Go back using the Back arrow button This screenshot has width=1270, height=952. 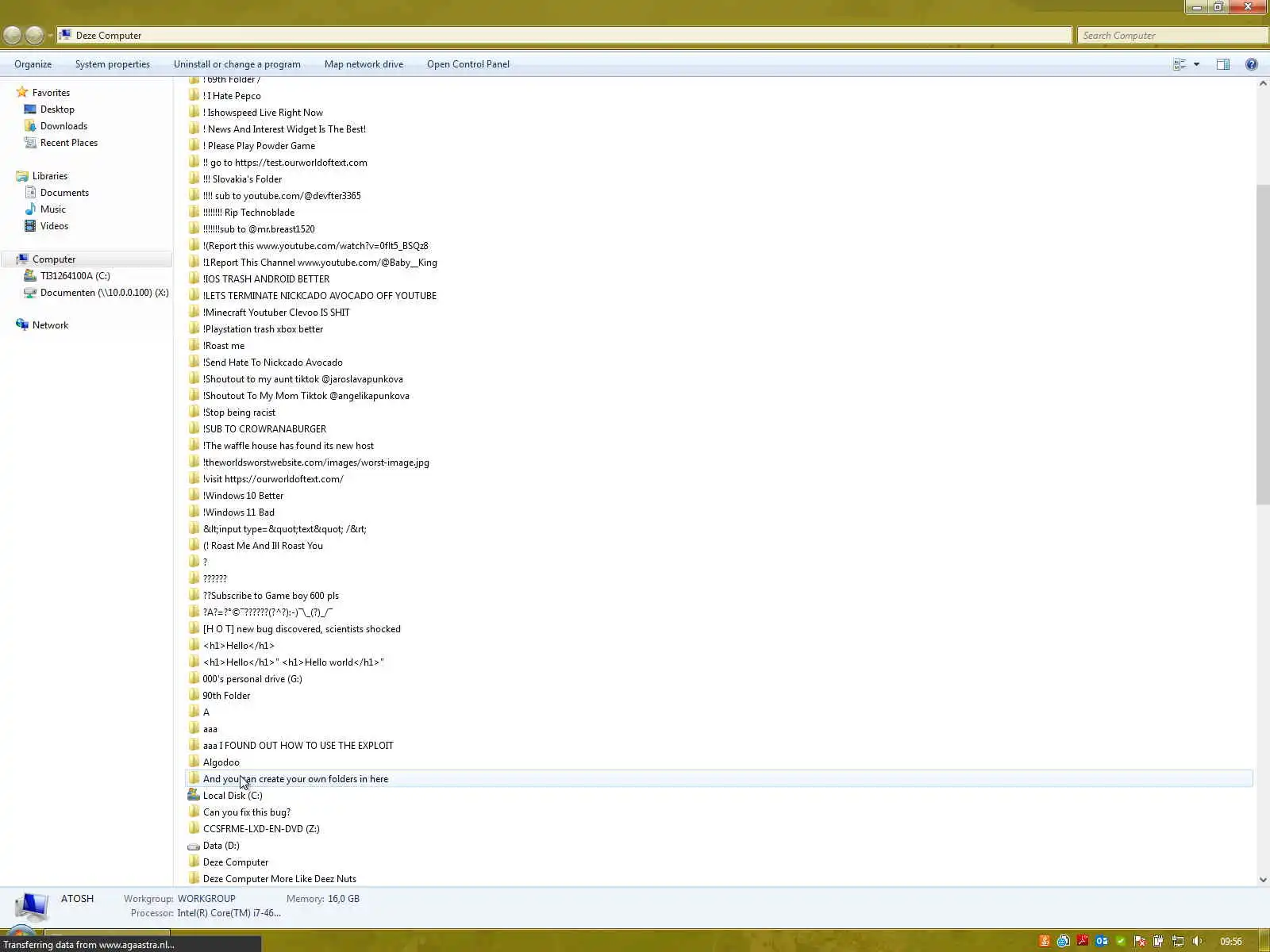[13, 35]
